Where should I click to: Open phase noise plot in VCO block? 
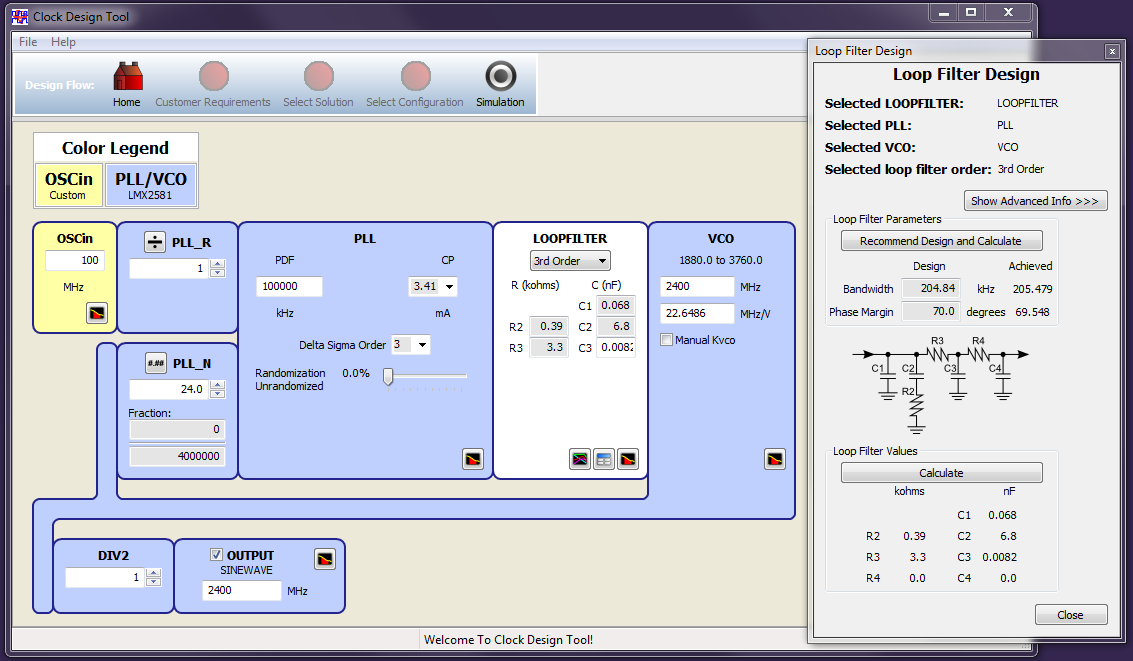775,459
